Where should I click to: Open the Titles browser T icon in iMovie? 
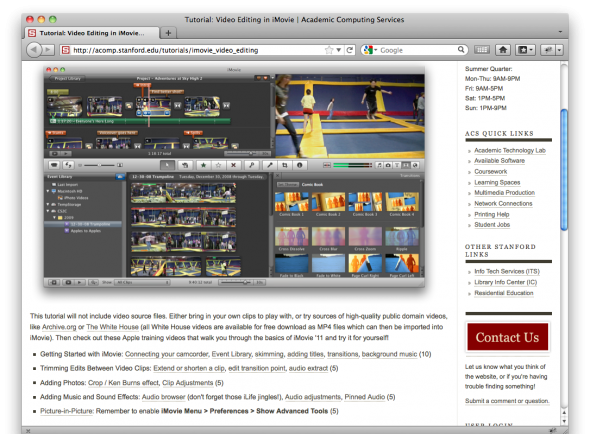pyautogui.click(x=397, y=165)
